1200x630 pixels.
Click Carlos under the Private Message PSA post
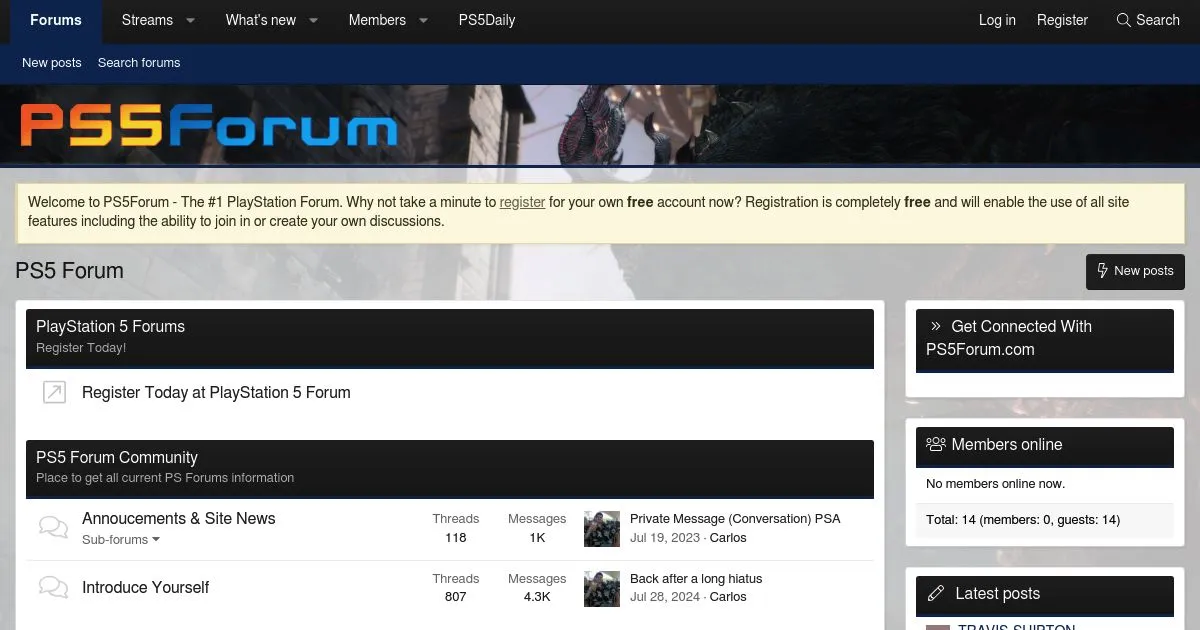728,538
